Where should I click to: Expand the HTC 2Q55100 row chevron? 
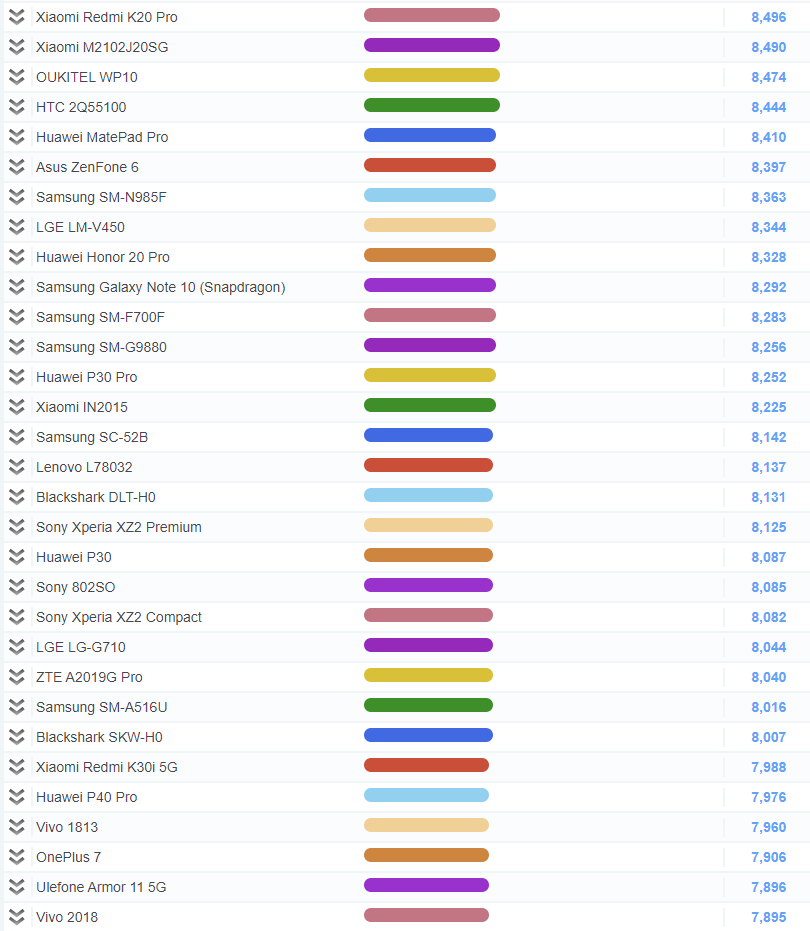(17, 107)
